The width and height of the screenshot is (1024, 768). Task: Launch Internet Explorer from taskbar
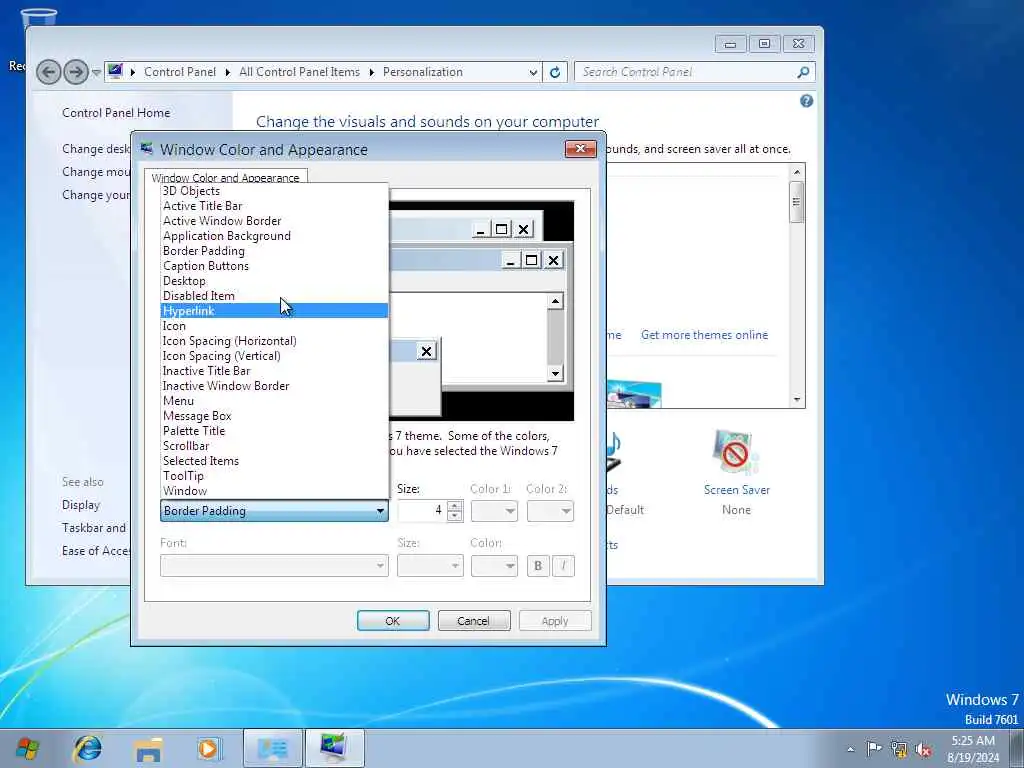coord(88,748)
